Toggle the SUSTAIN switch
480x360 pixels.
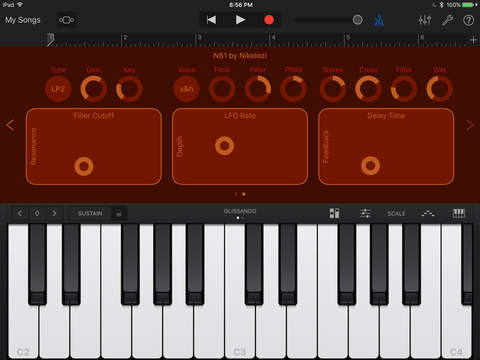pos(90,213)
